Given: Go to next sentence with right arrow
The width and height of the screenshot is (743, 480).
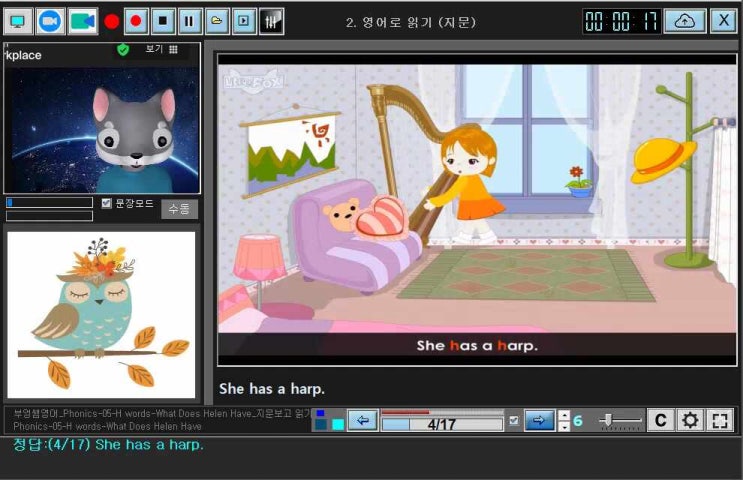Looking at the screenshot, I should point(540,420).
